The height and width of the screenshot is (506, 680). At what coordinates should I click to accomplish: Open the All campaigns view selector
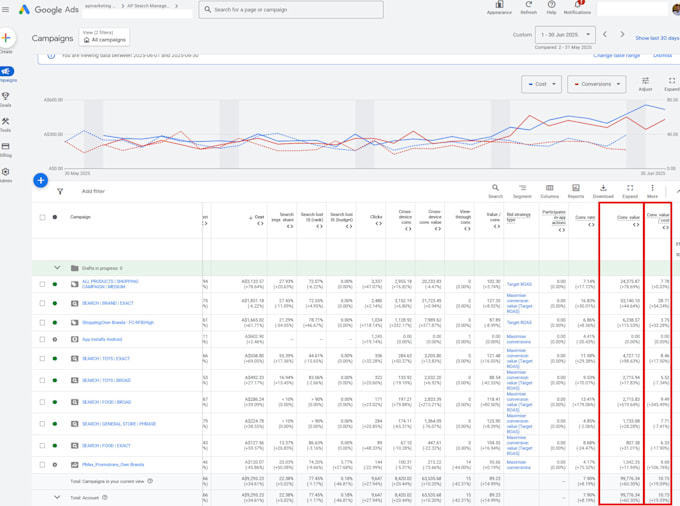click(x=104, y=37)
